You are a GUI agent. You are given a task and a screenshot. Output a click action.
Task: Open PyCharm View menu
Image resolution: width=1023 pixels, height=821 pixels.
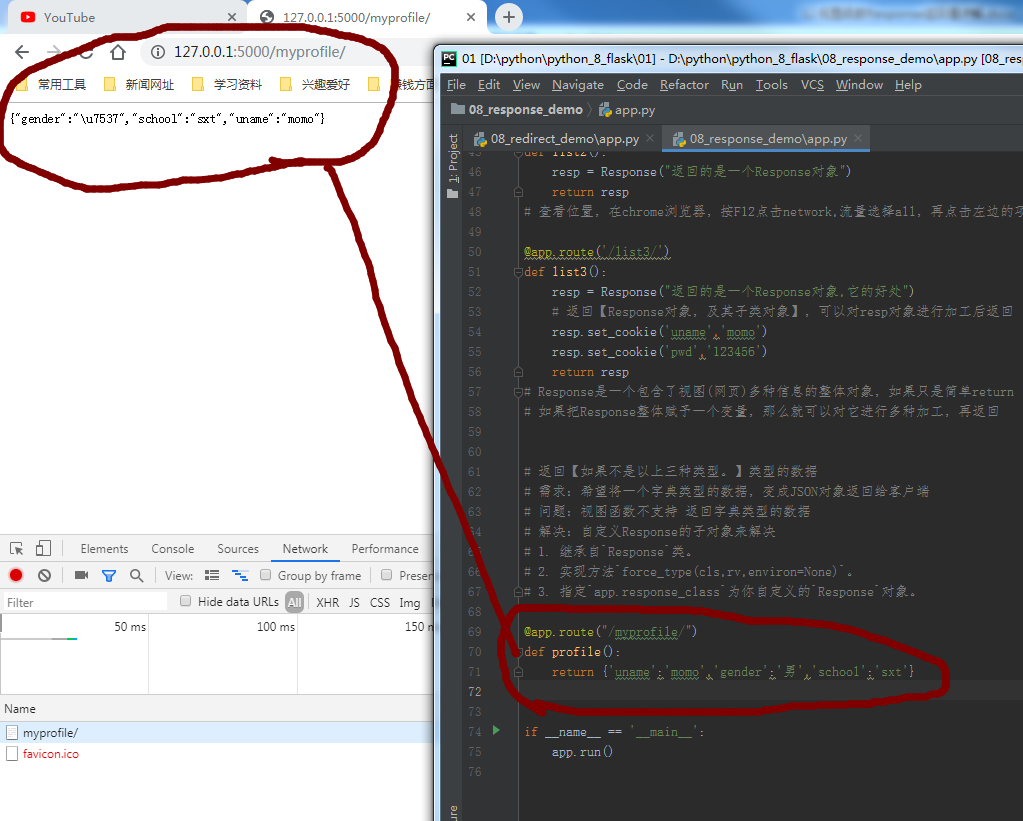click(526, 85)
